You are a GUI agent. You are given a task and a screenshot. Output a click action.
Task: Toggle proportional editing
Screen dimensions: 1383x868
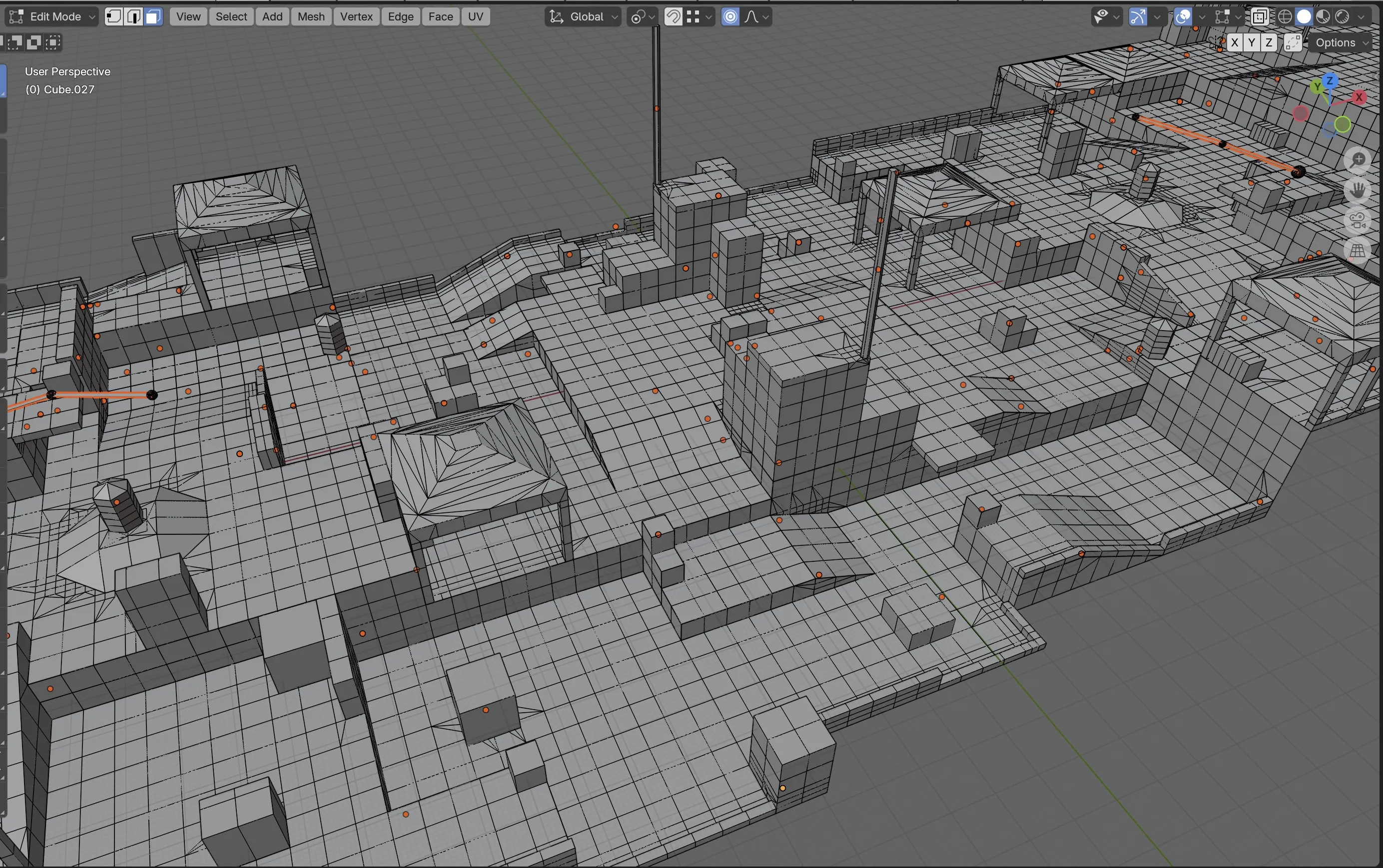coord(730,16)
